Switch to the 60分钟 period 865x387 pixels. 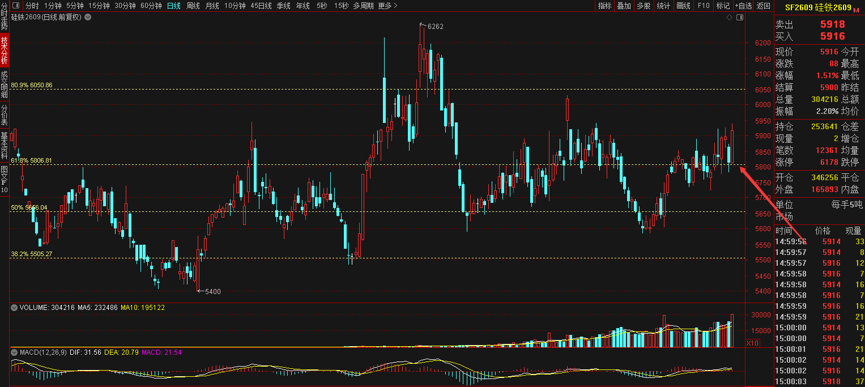[x=151, y=6]
